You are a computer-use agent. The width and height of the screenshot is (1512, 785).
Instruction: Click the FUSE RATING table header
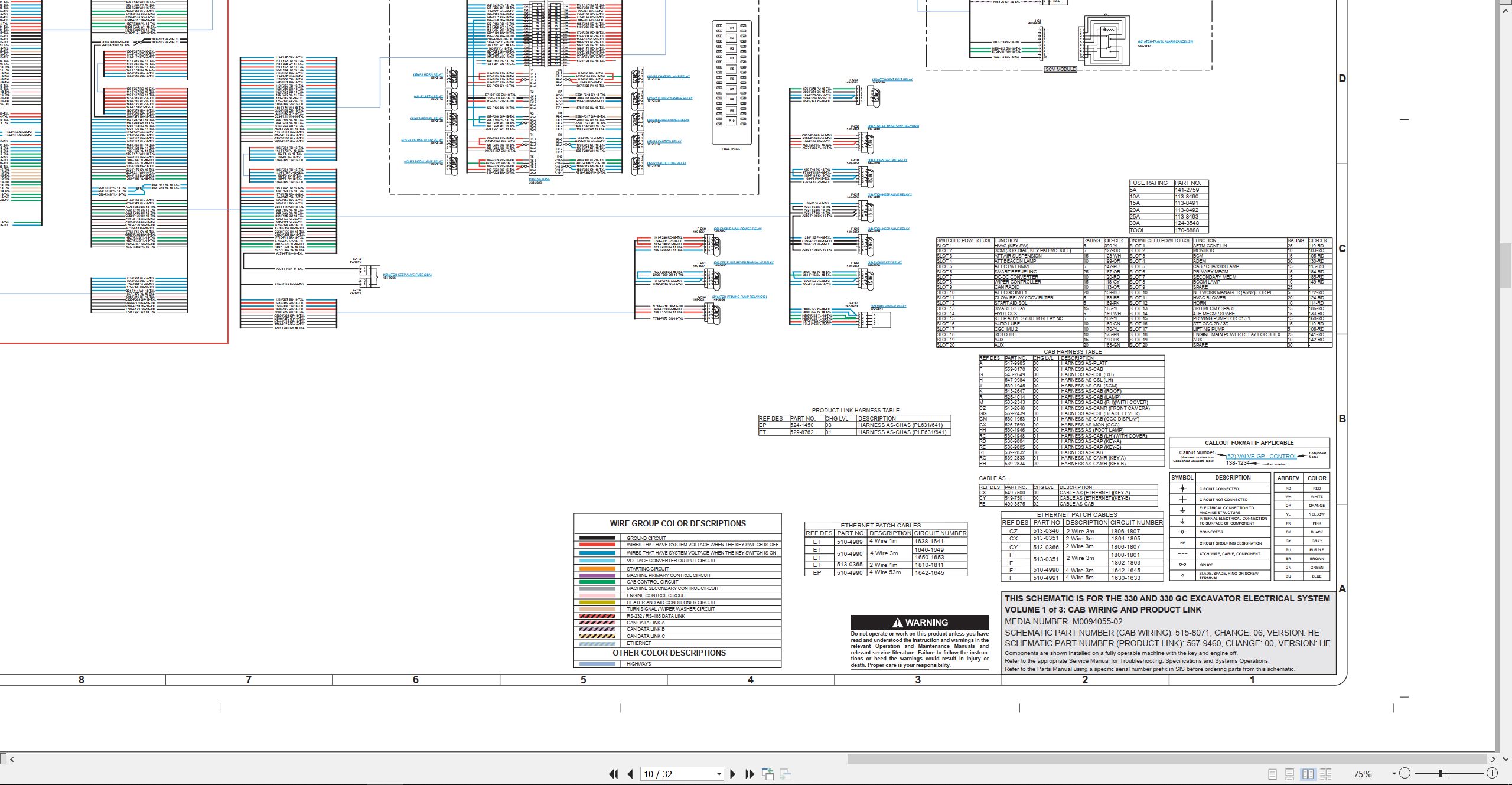click(1149, 183)
